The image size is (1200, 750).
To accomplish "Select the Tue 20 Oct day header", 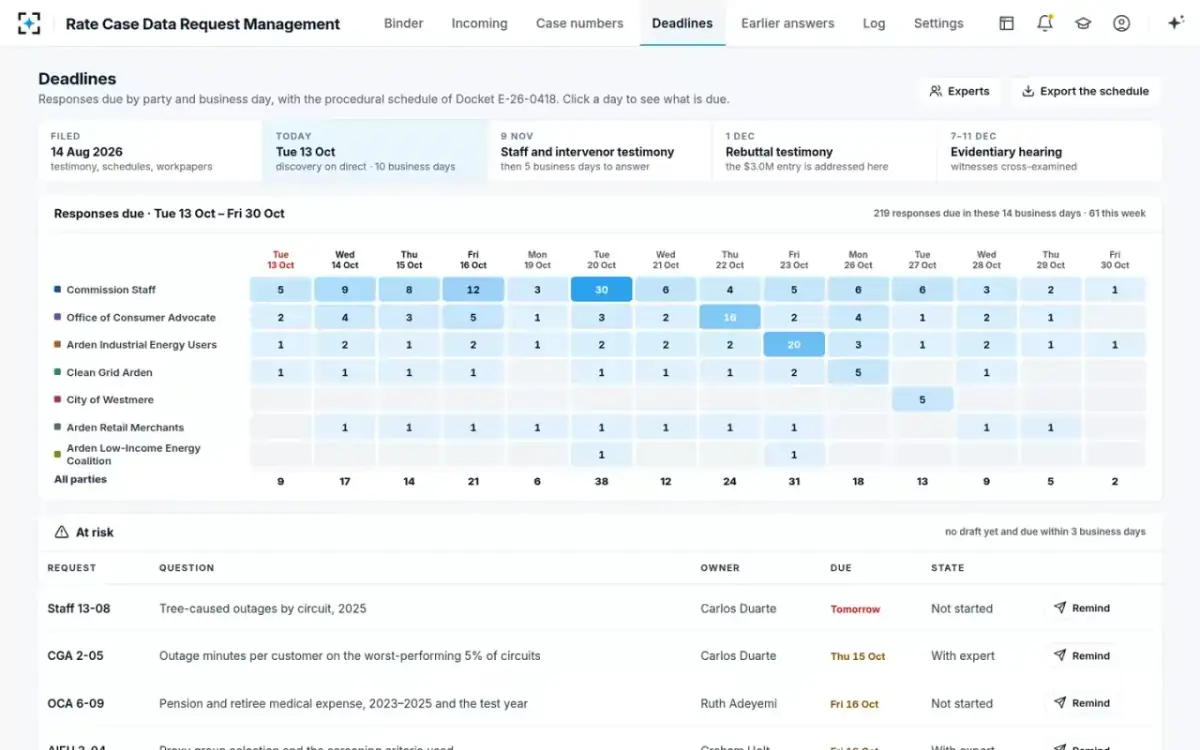I will click(601, 260).
